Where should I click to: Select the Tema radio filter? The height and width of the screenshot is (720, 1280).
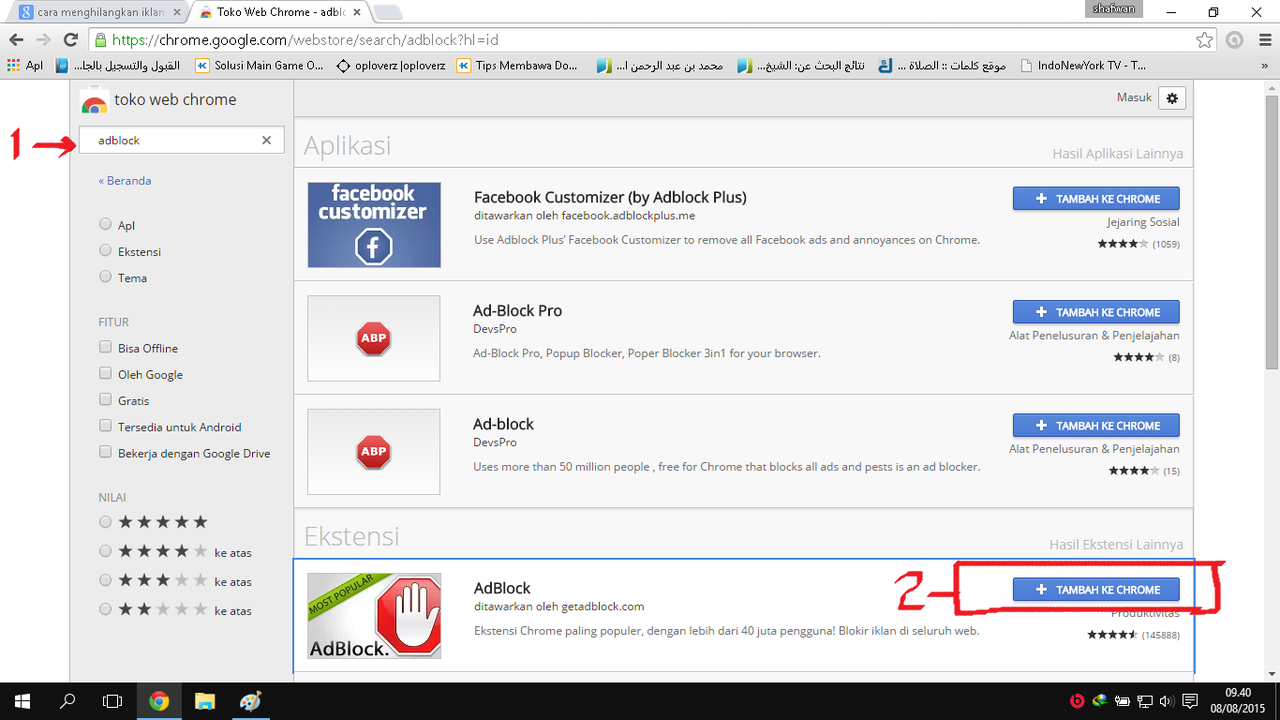tap(106, 277)
